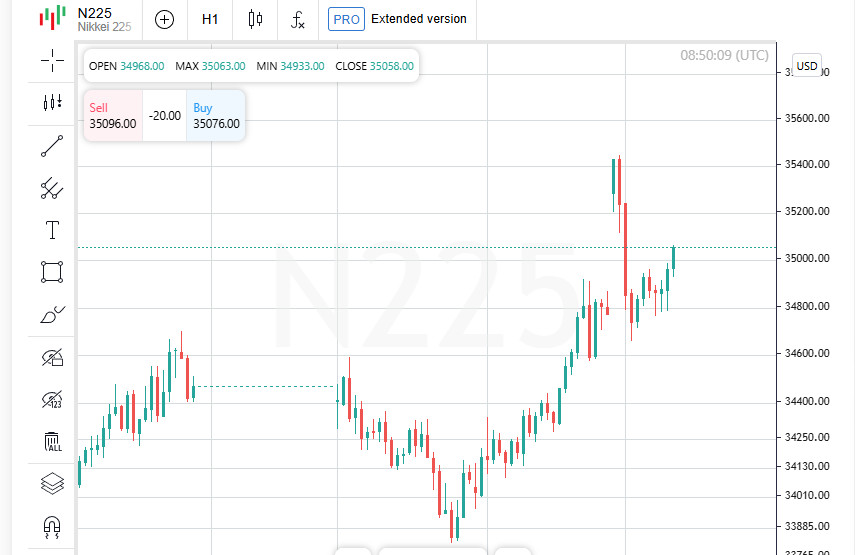This screenshot has height=555, width=855.
Task: Open the H1 timeframe selector
Action: (210, 19)
